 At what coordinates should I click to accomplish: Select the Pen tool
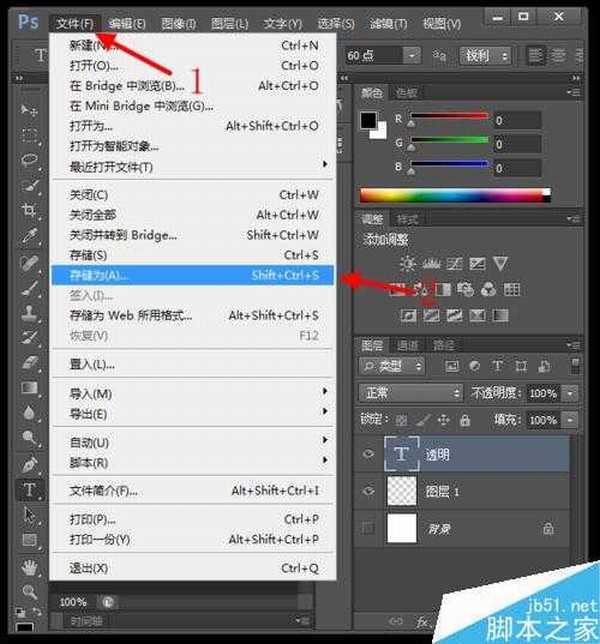click(x=29, y=465)
